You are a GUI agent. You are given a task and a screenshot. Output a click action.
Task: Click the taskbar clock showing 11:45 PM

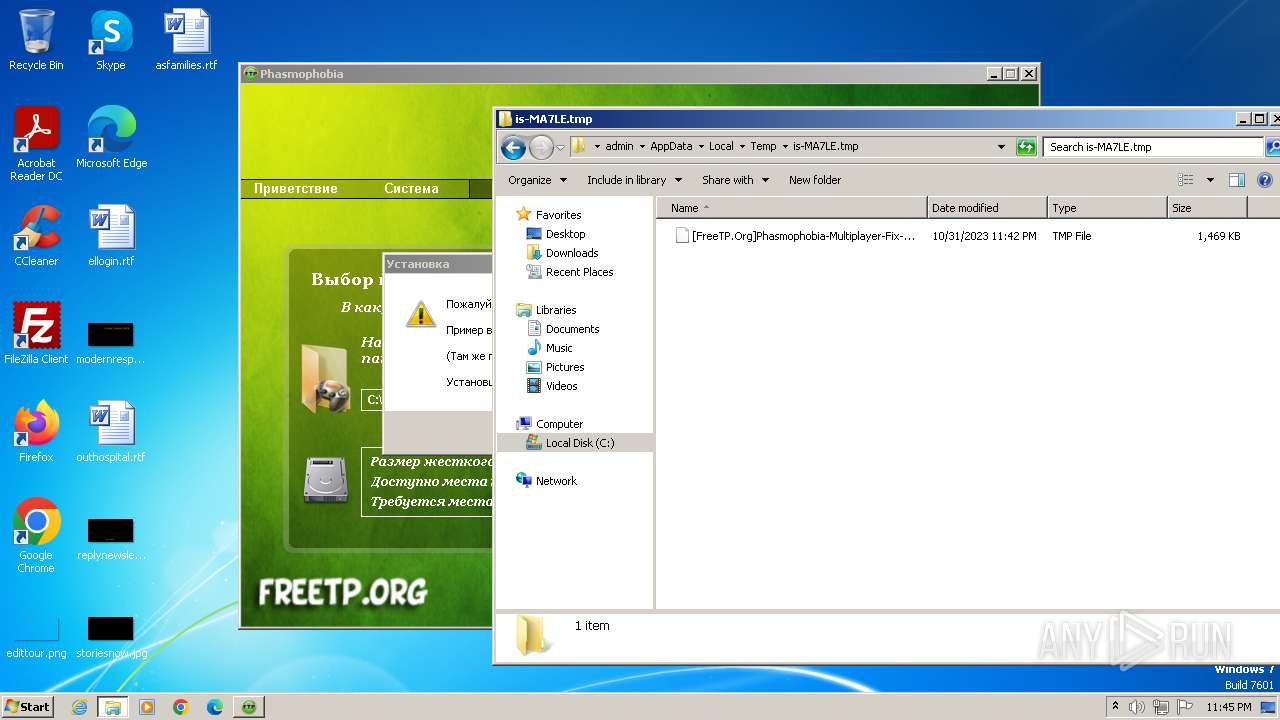[1228, 707]
